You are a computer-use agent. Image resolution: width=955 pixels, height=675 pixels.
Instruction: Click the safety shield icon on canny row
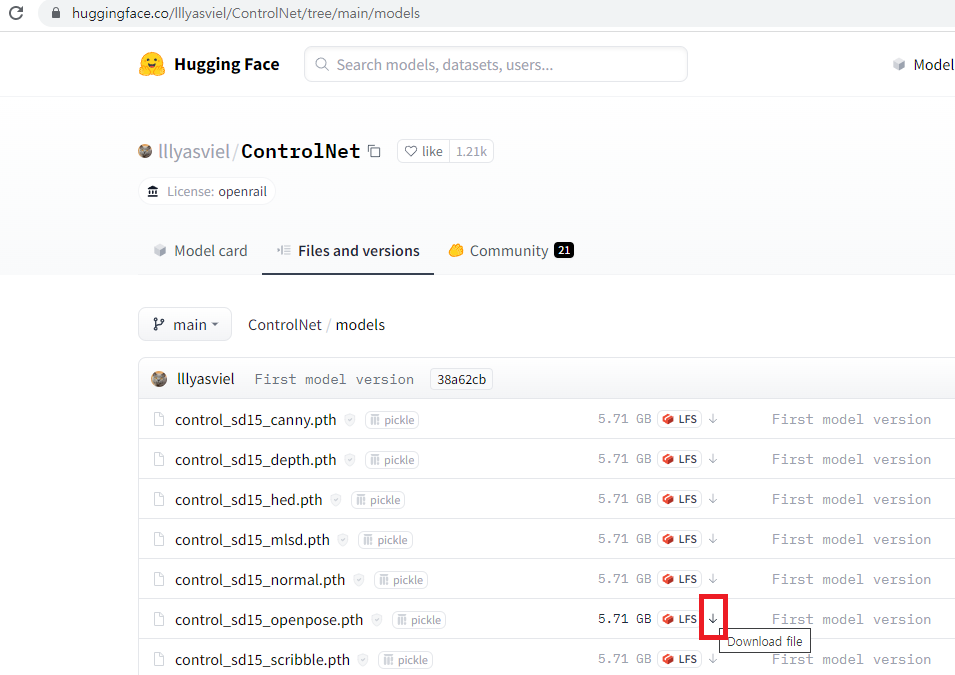[x=350, y=420]
